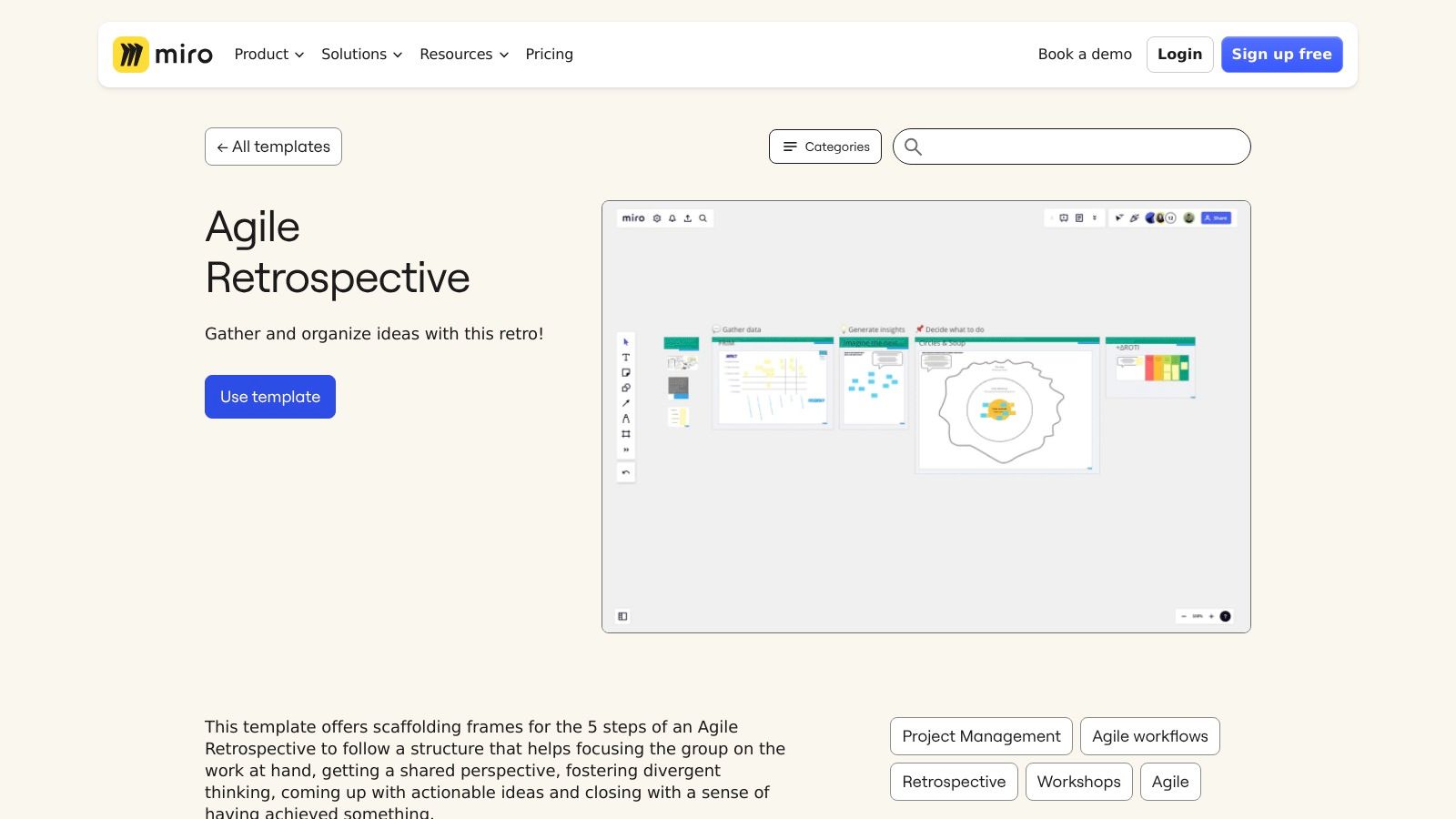Click the Decide what to do frame
This screenshot has height=819, width=1456.
(x=1006, y=405)
